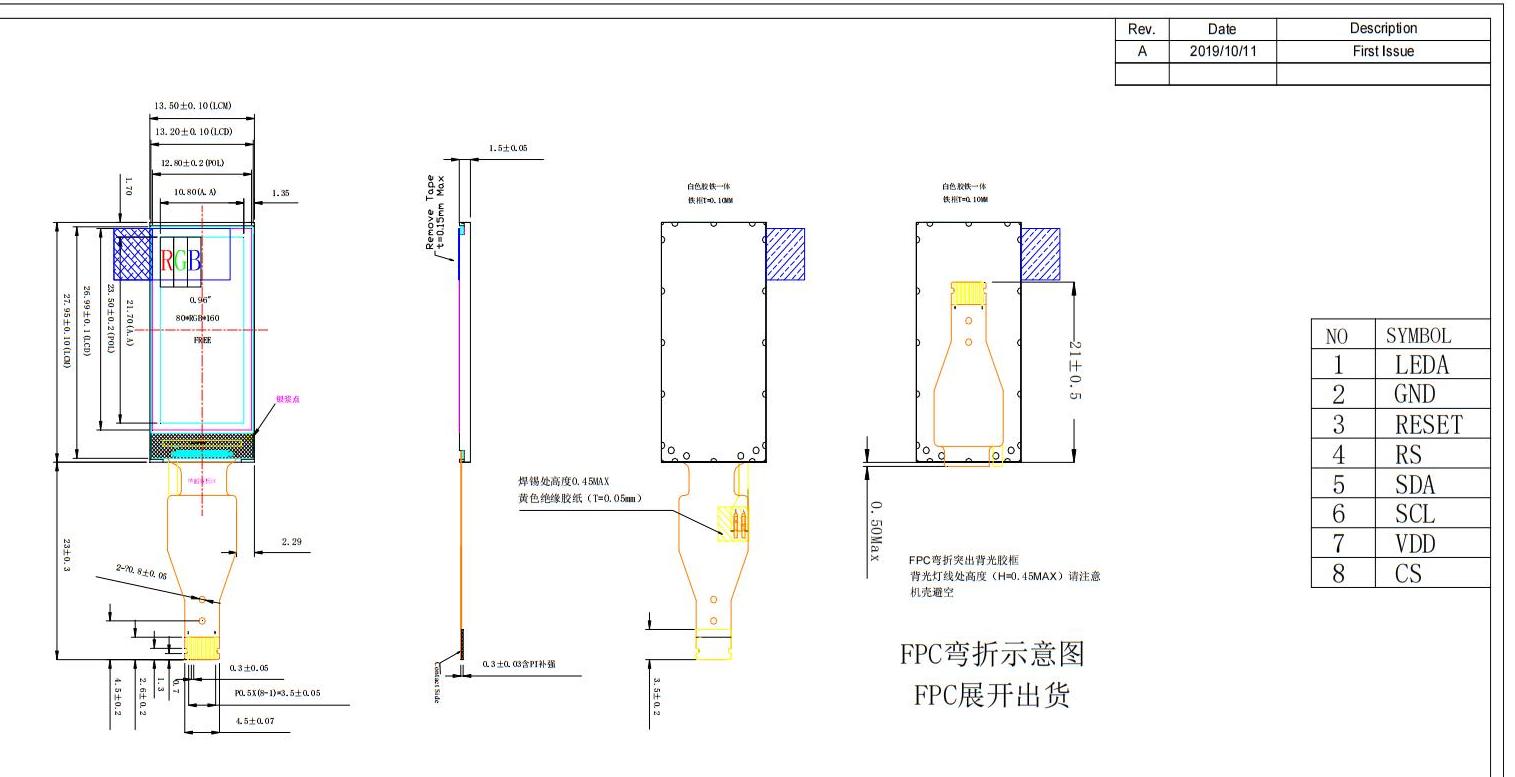Click the Rev. column header

1141,30
